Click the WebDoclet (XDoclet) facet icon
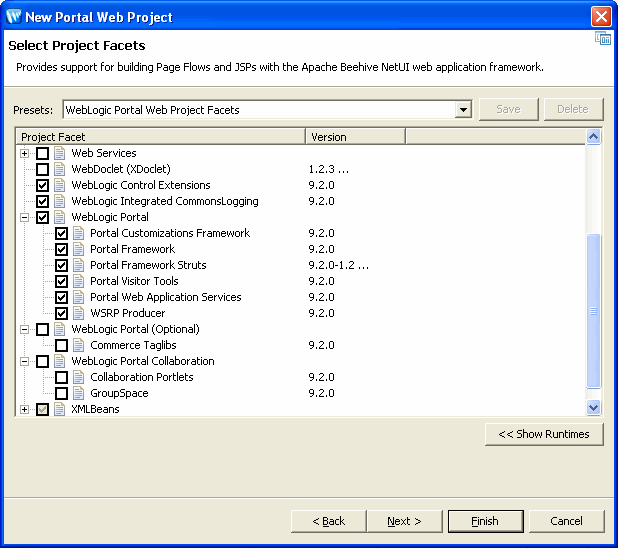 pyautogui.click(x=60, y=169)
